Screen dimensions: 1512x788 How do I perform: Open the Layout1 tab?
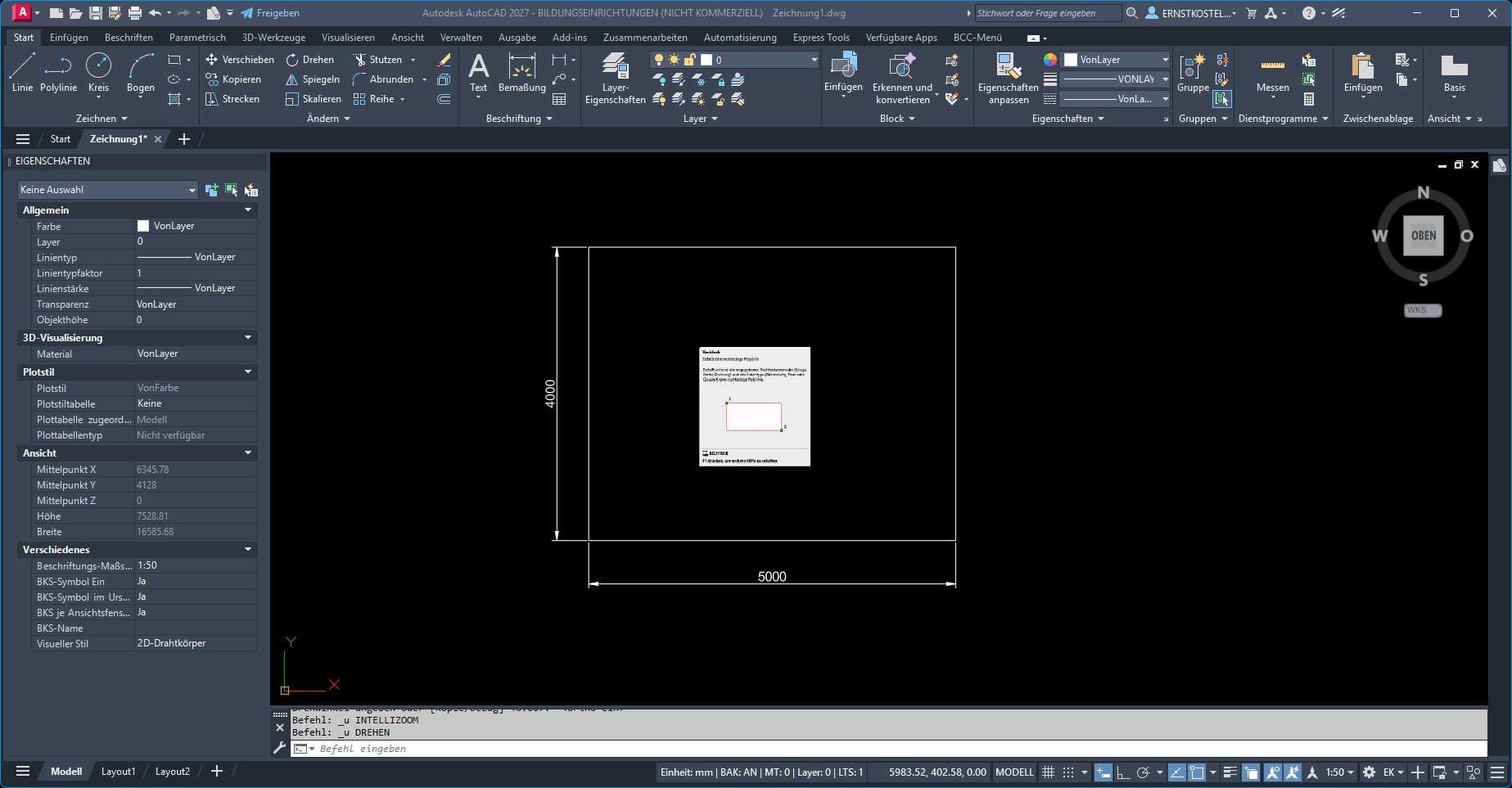[118, 772]
